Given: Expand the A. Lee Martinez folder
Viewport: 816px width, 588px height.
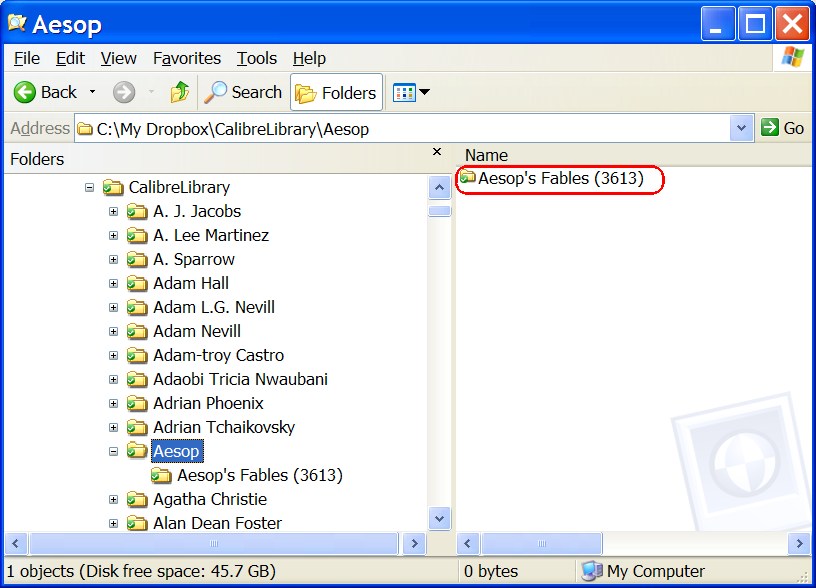Looking at the screenshot, I should (x=113, y=235).
